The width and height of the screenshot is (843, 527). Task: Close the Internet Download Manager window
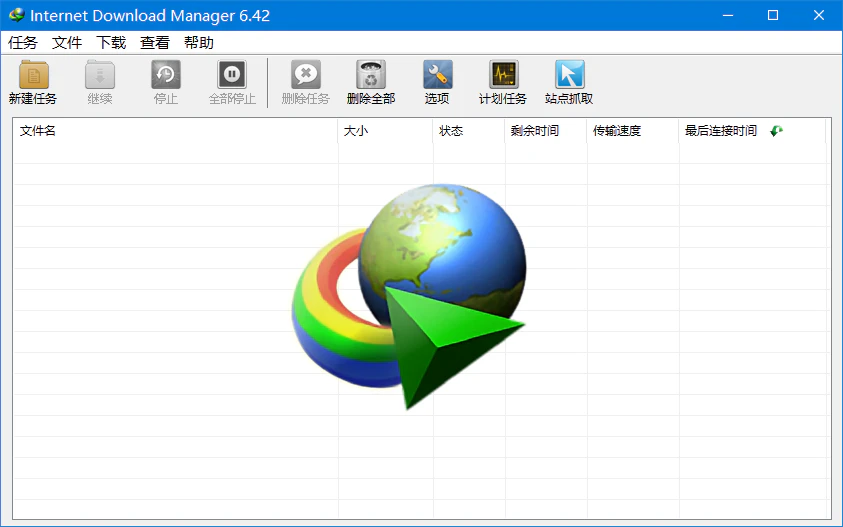[x=819, y=15]
